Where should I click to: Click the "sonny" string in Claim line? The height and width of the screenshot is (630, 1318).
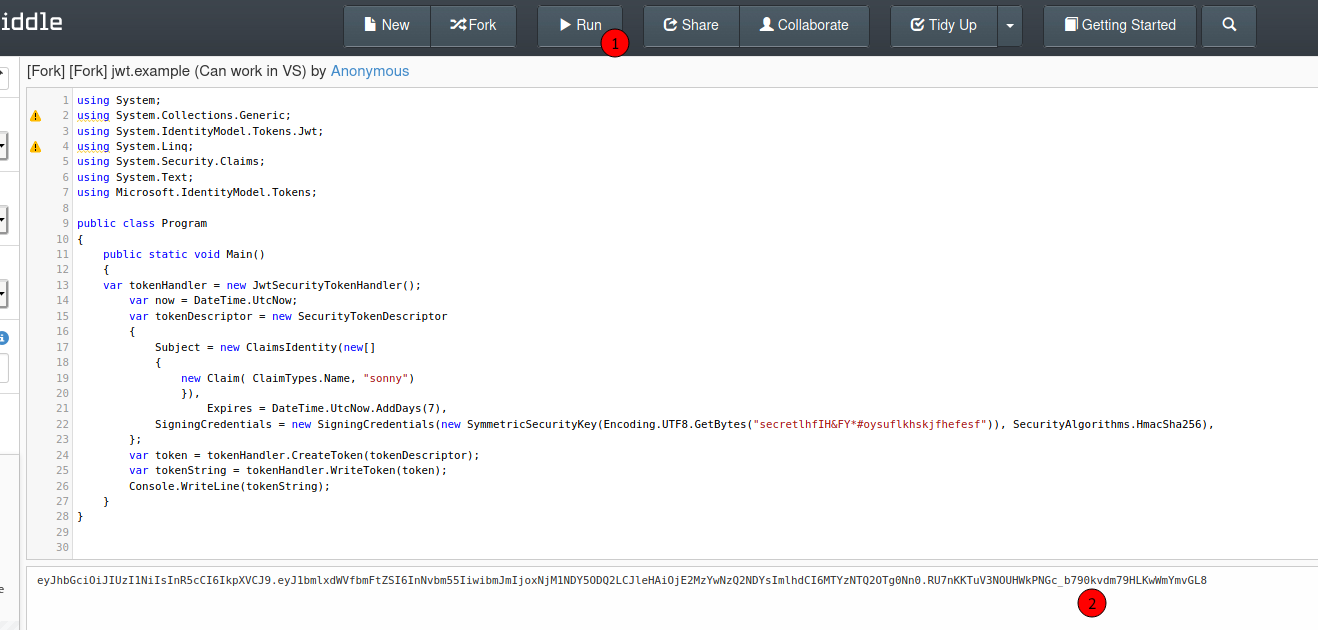pyautogui.click(x=385, y=378)
